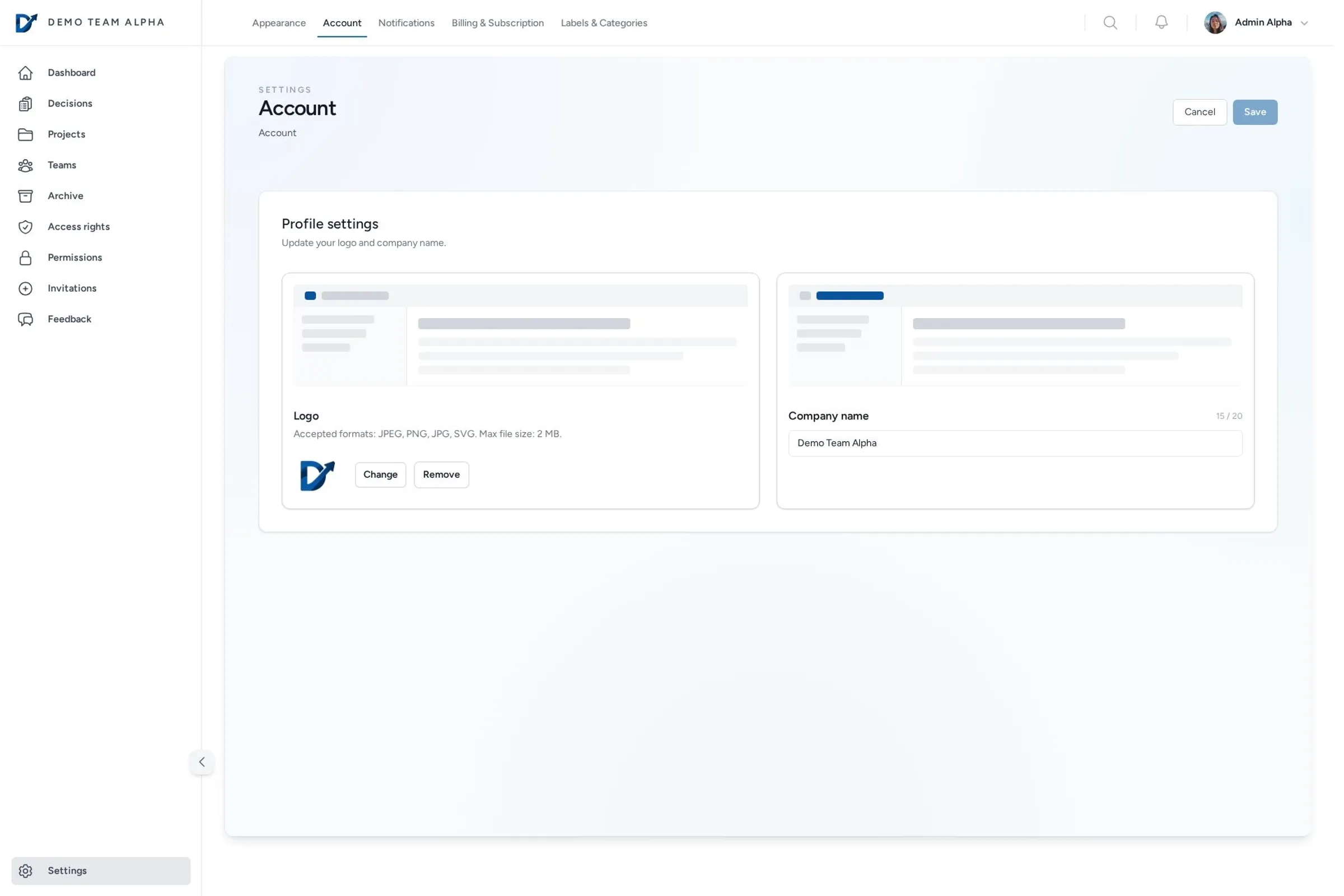Click the Invitations plus-circle icon

25,288
